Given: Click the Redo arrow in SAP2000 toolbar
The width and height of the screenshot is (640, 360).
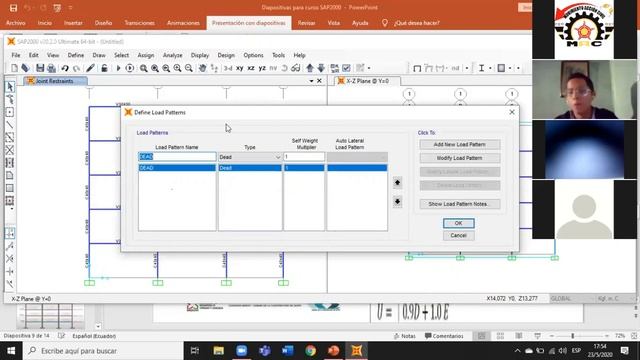Looking at the screenshot, I should pos(76,68).
